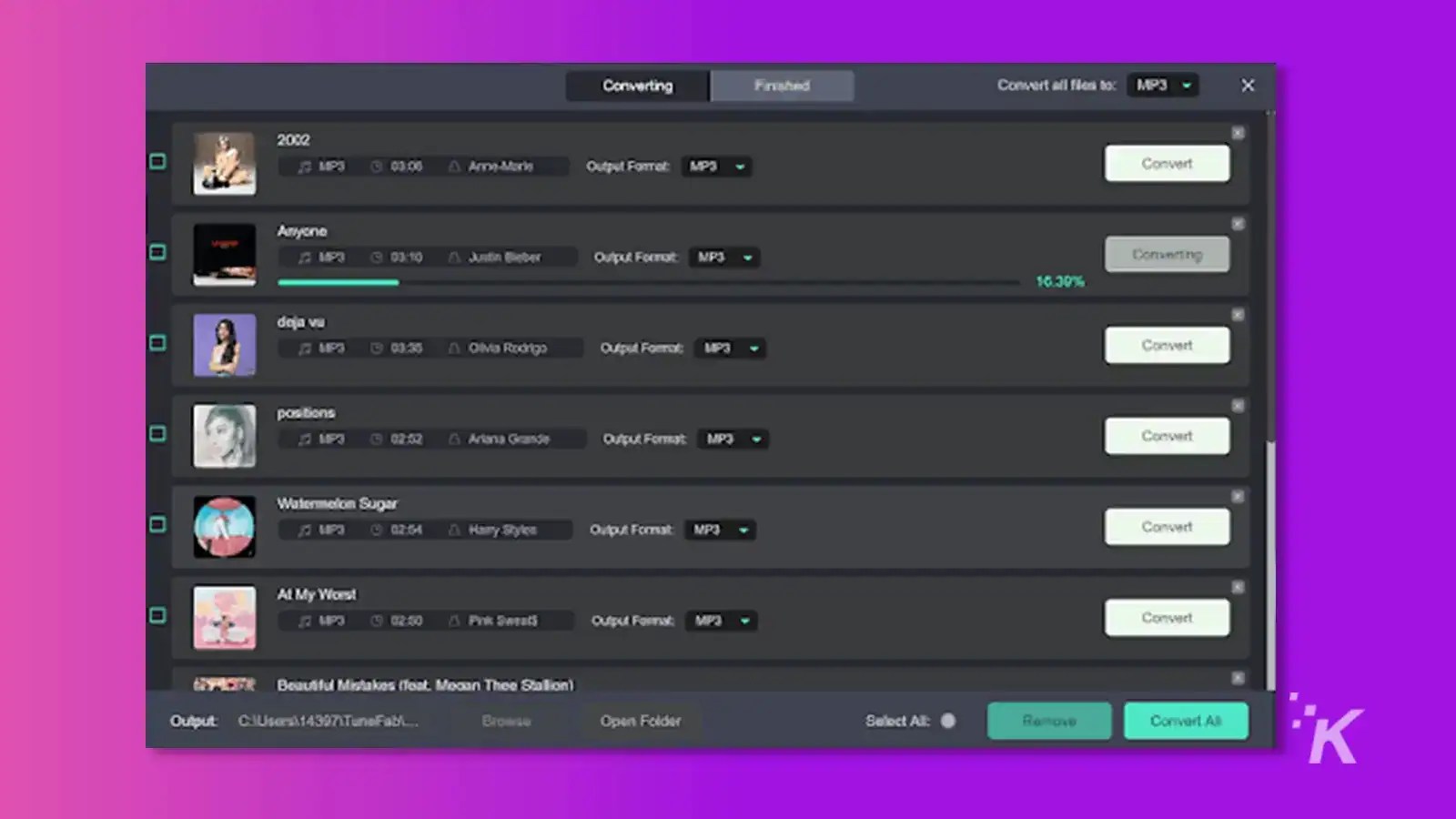The width and height of the screenshot is (1456, 819).
Task: Select the Converting tab
Action: click(636, 86)
